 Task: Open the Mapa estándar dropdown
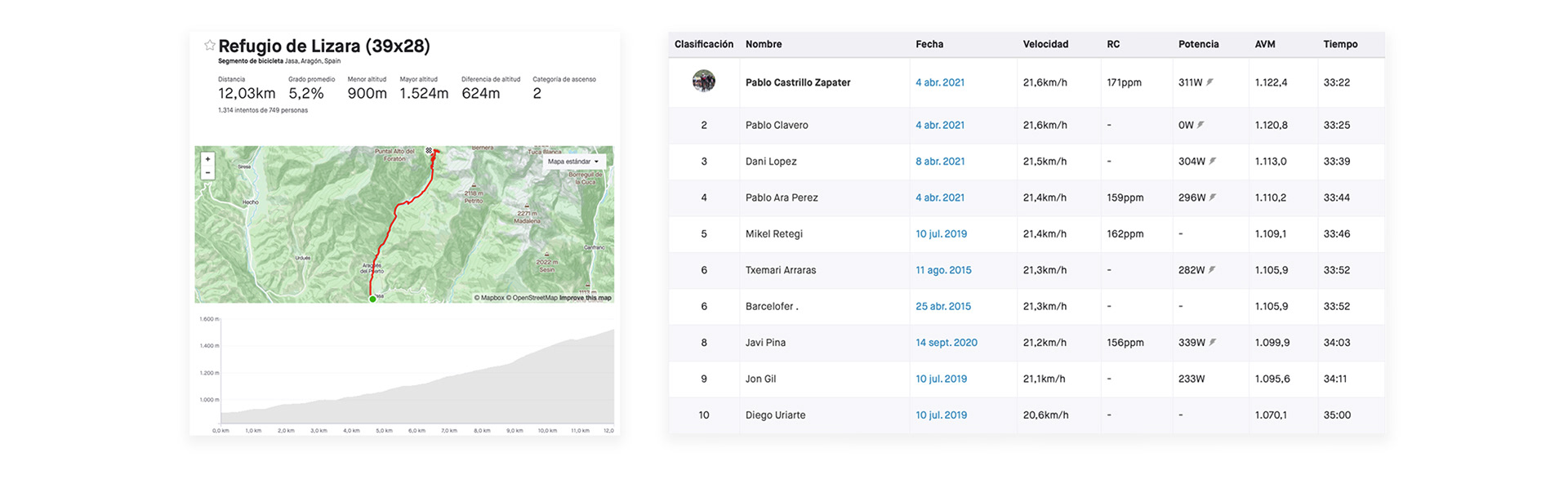[574, 162]
